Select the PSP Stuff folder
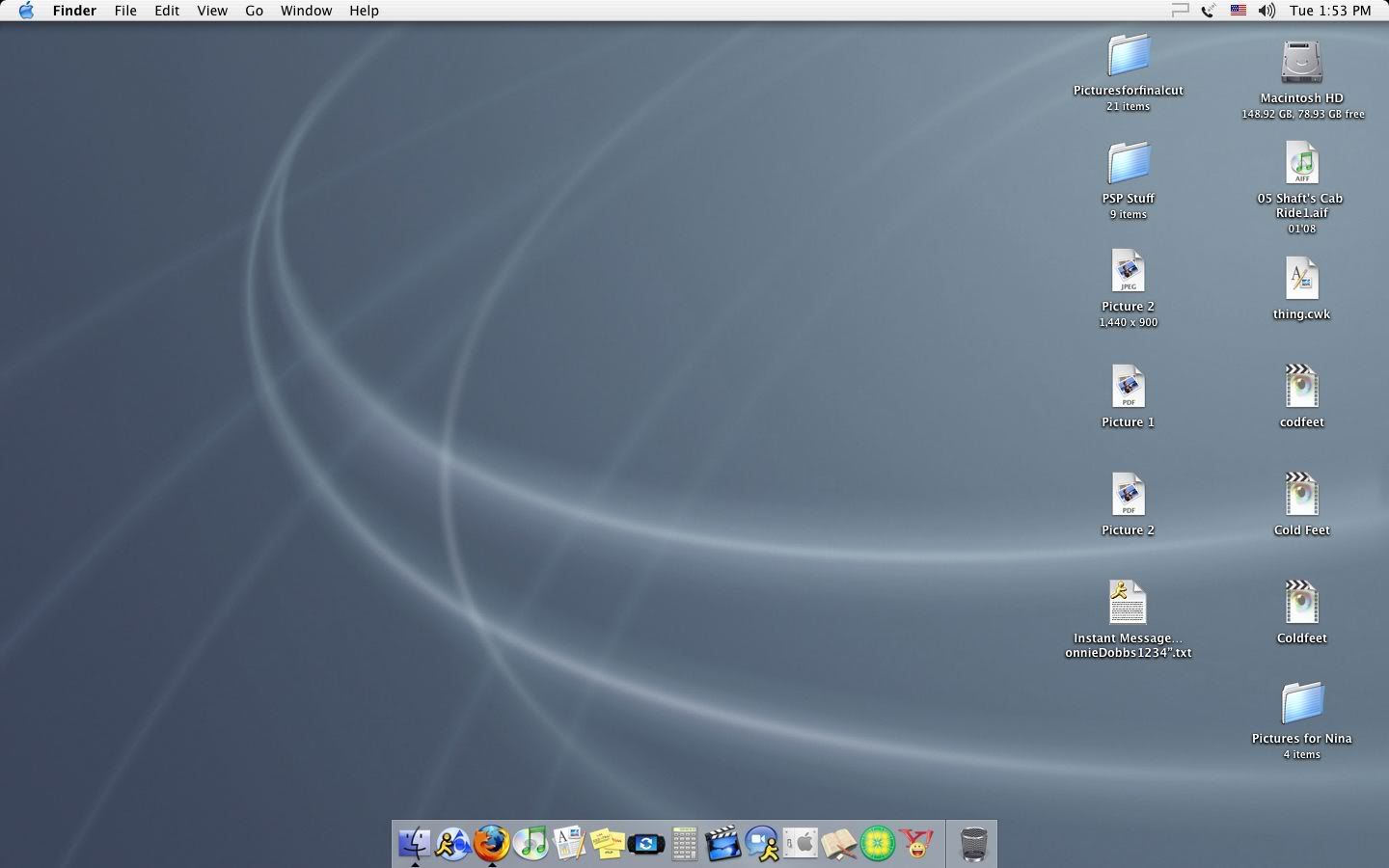The width and height of the screenshot is (1389, 868). pyautogui.click(x=1129, y=164)
